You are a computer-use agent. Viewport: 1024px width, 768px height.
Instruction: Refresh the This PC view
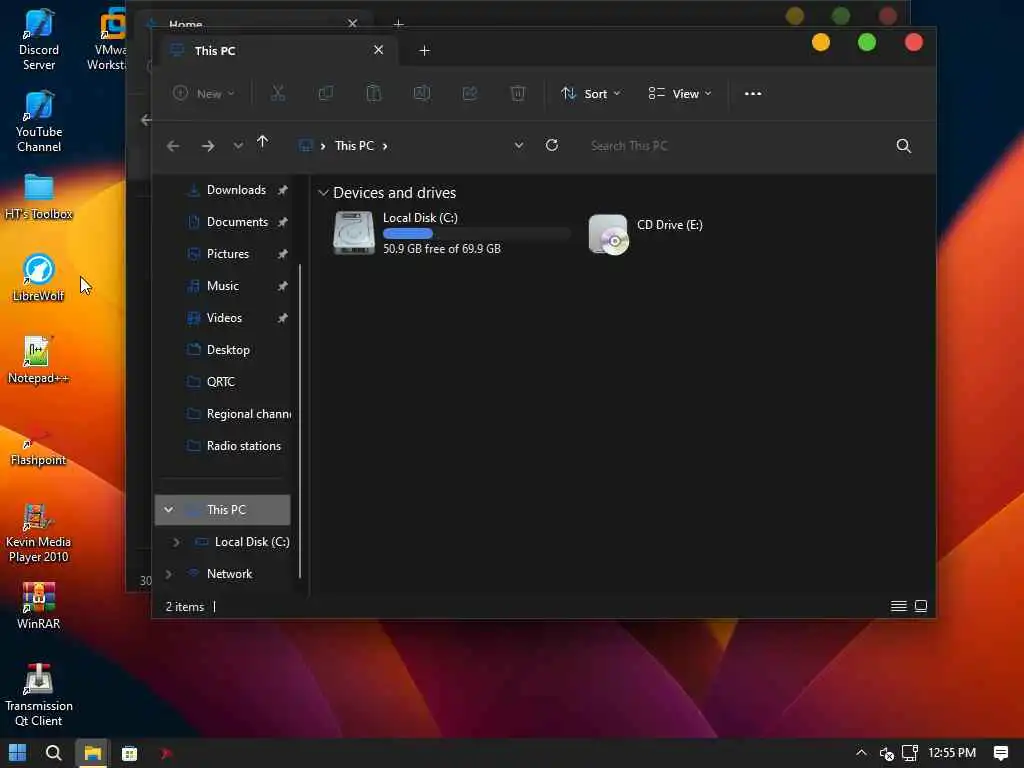(552, 145)
